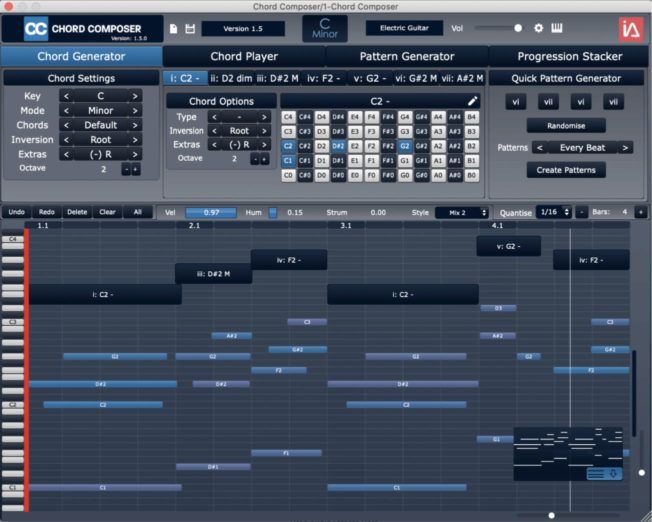Screen dimensions: 652x522
Task: Open the Progression Stacker tab
Action: (569, 56)
